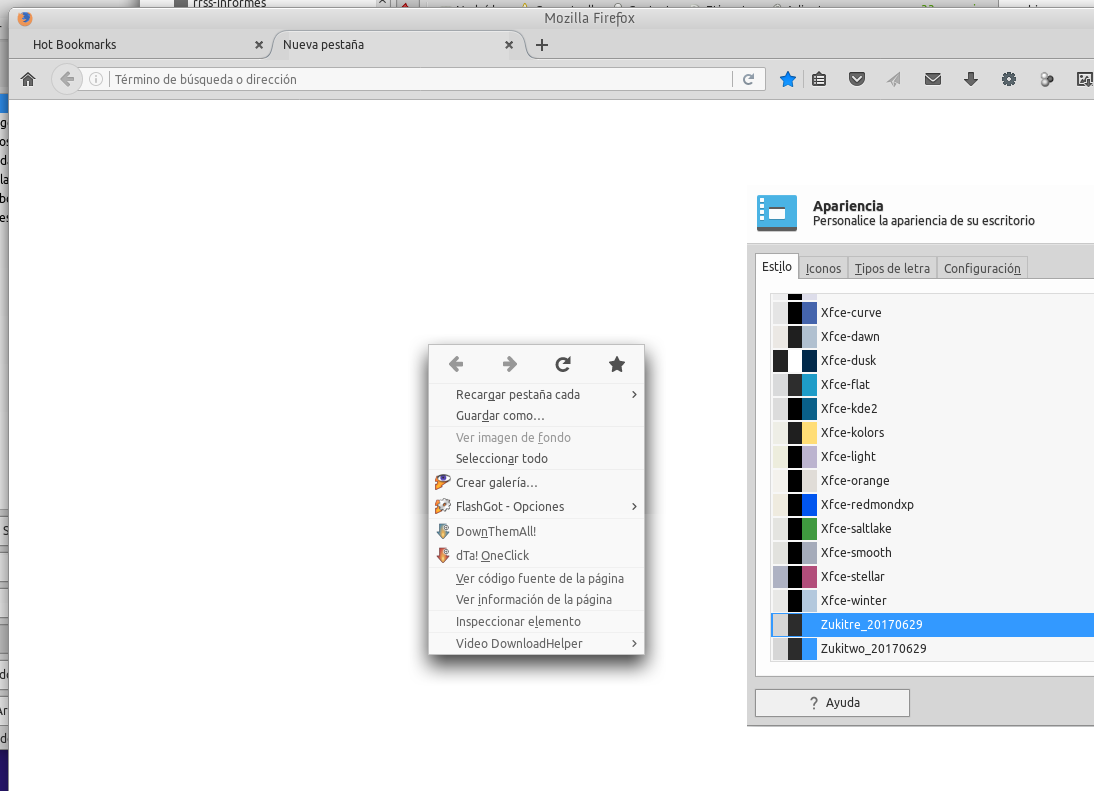Switch to the Iconos tab
This screenshot has width=1094, height=791.
[x=823, y=269]
